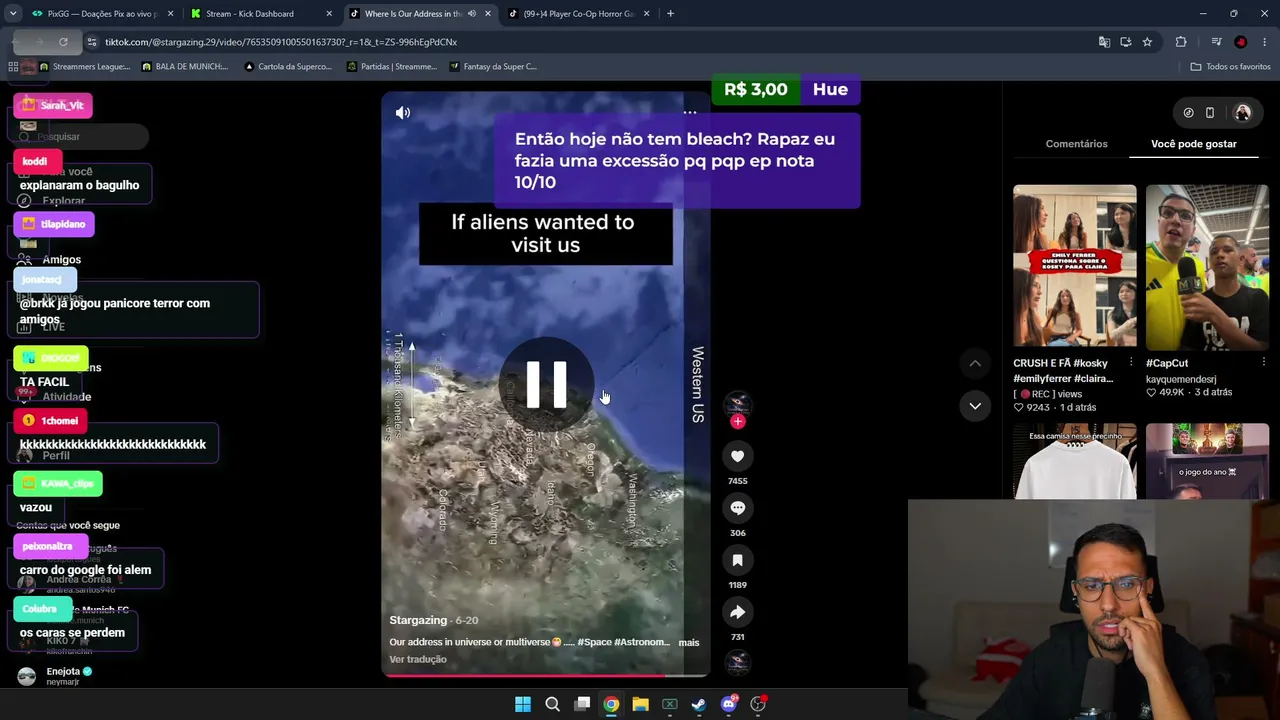Open the "CRUSH E FÃ #kosky" video thumbnail
Image resolution: width=1280 pixels, height=720 pixels.
coord(1075,266)
